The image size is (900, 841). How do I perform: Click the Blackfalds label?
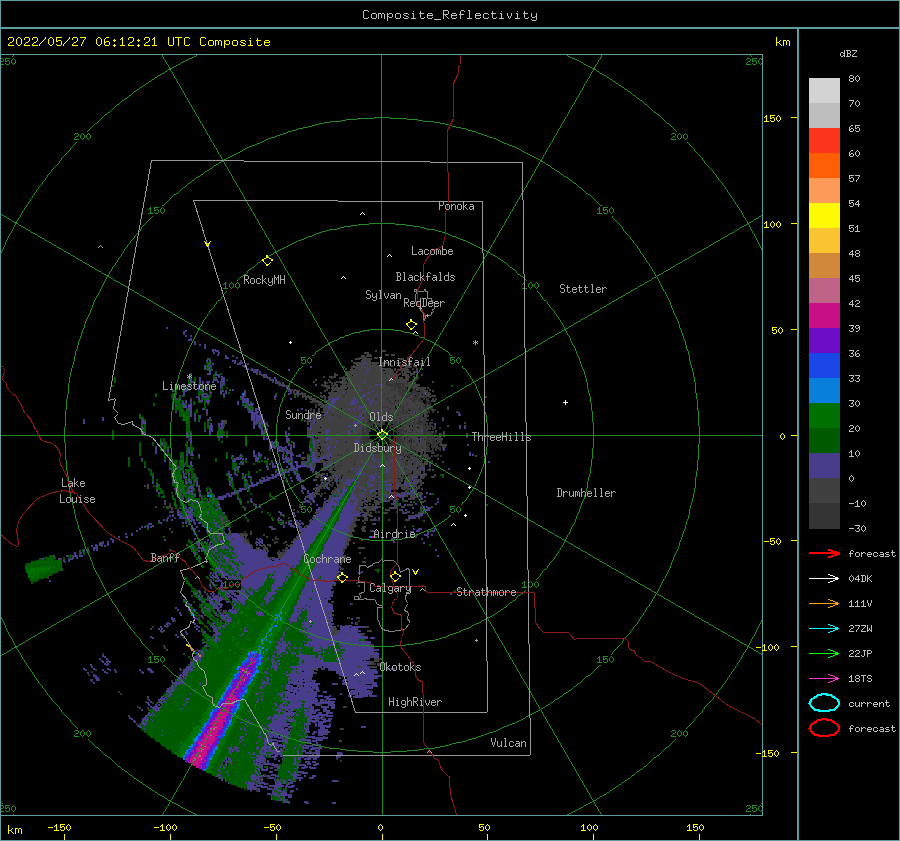(425, 277)
